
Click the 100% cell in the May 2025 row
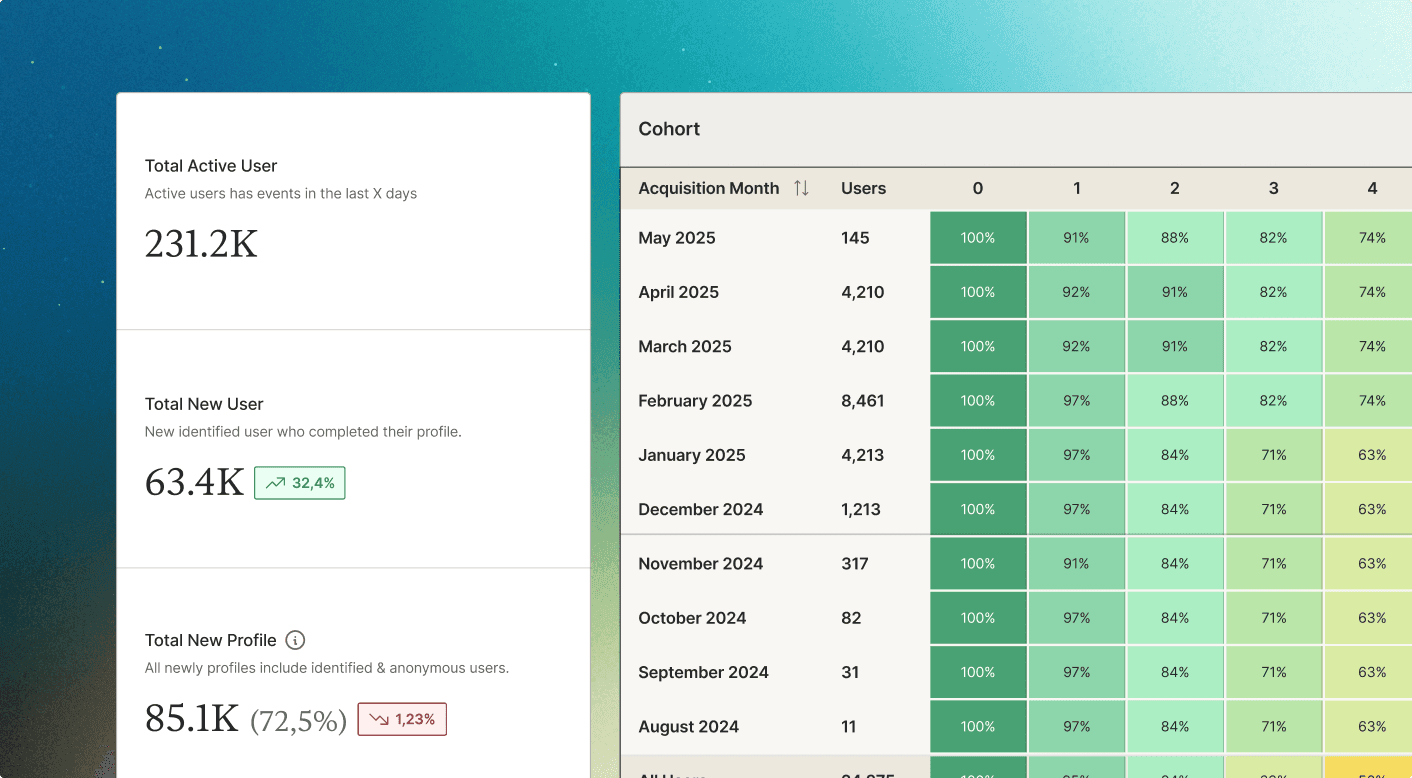point(977,238)
